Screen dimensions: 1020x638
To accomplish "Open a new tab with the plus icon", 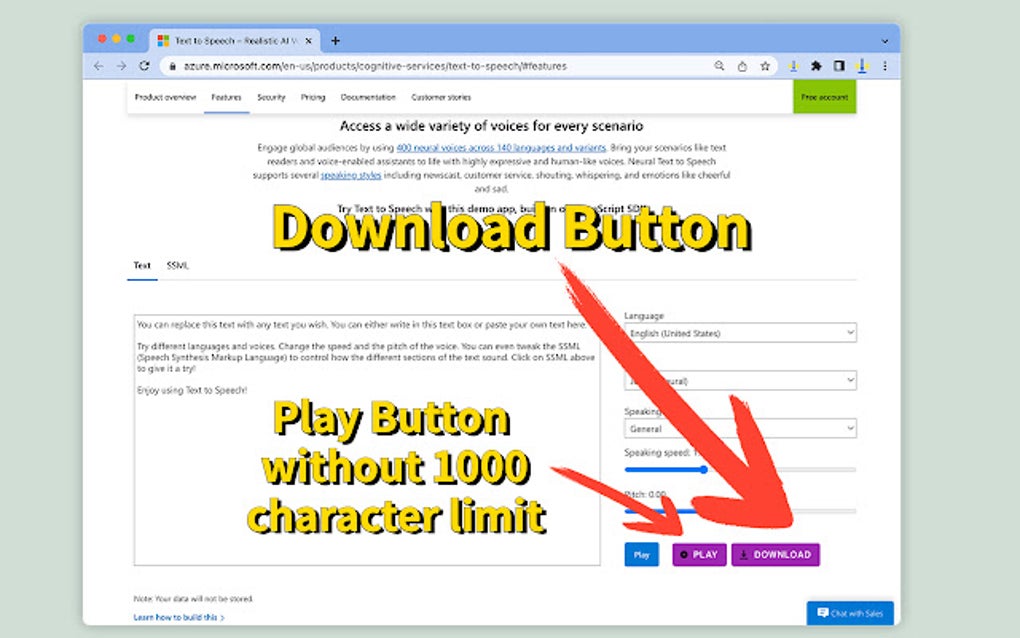I will [335, 40].
